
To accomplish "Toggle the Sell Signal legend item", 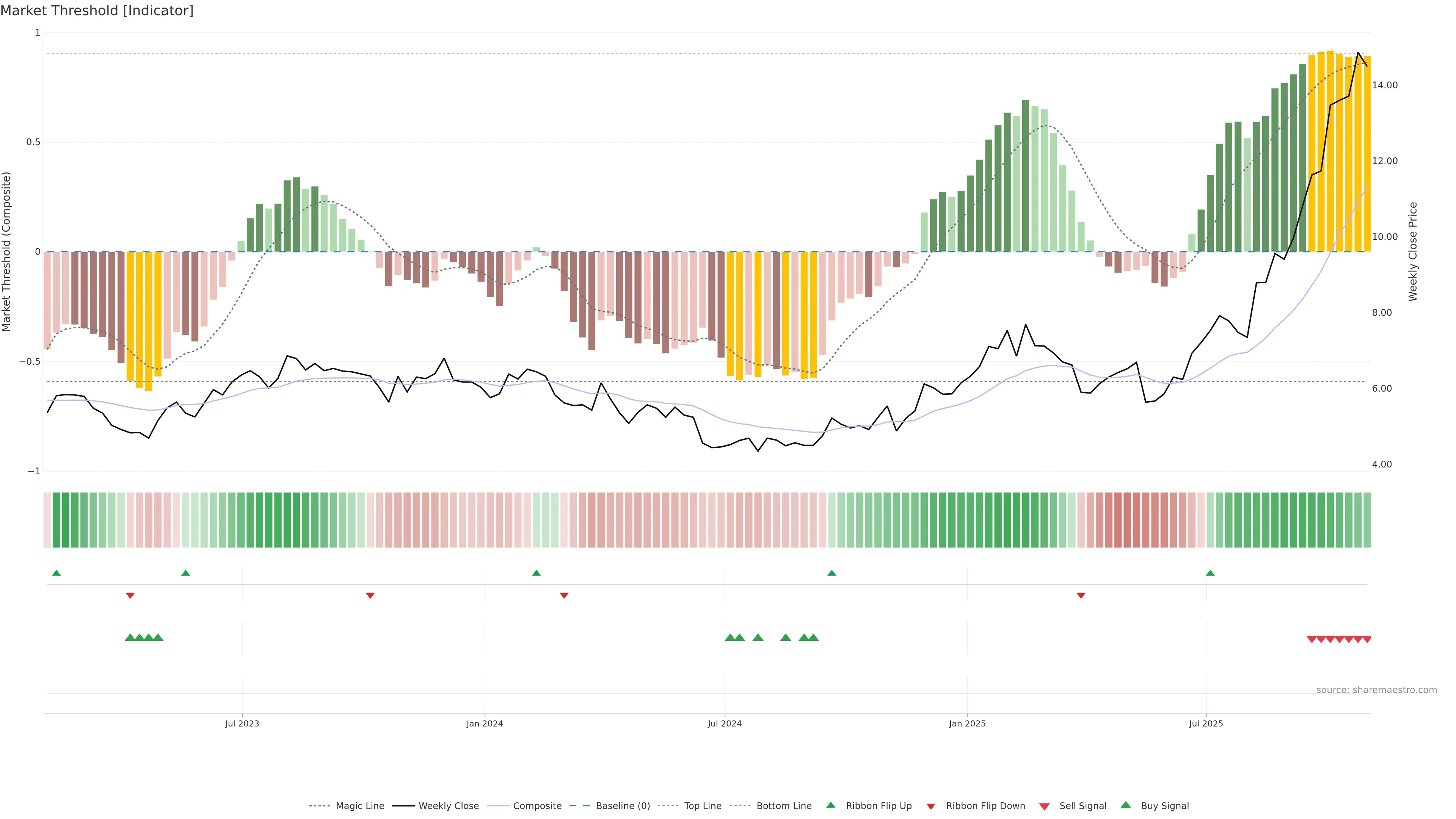I will (x=1083, y=806).
